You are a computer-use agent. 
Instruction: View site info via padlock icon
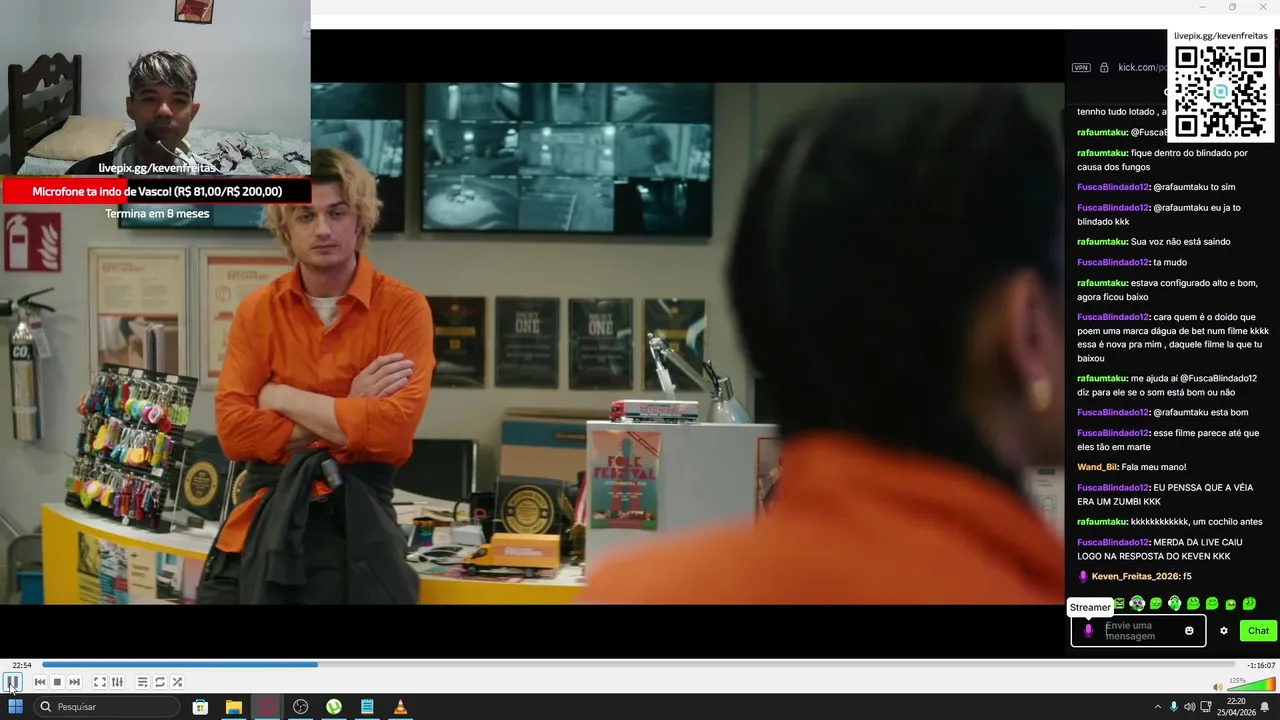click(x=1104, y=68)
